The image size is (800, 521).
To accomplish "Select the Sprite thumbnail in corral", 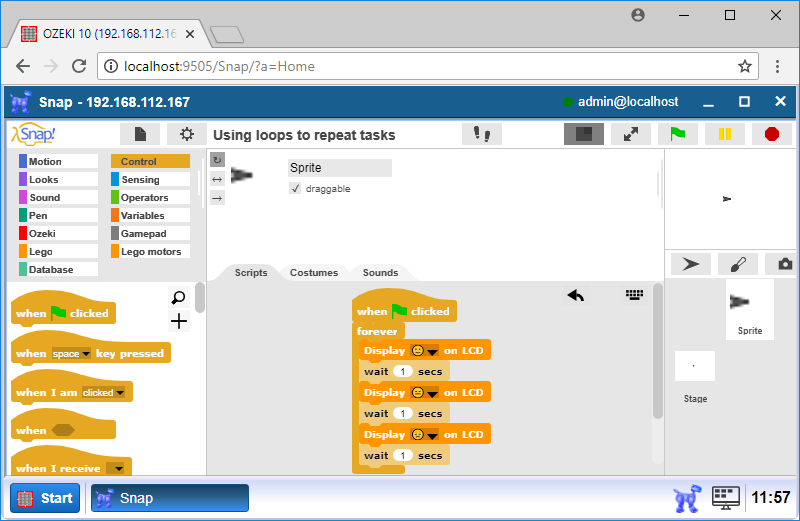I will [749, 309].
